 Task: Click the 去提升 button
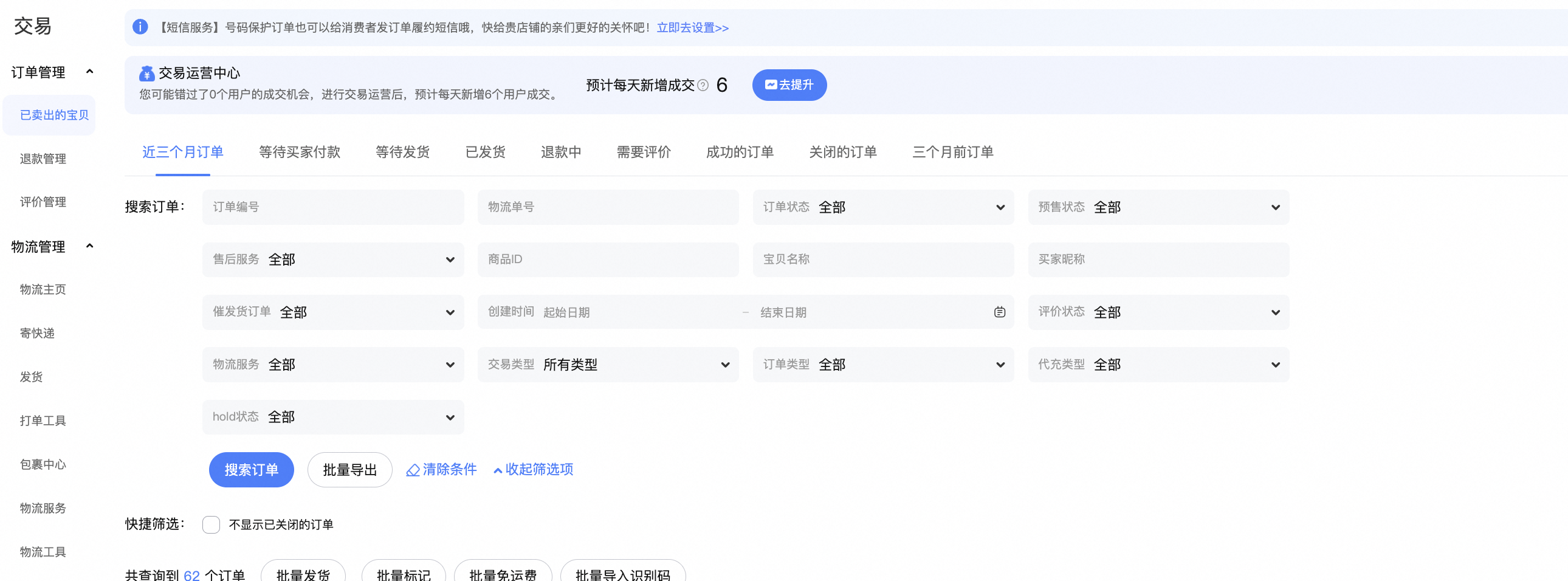point(789,85)
